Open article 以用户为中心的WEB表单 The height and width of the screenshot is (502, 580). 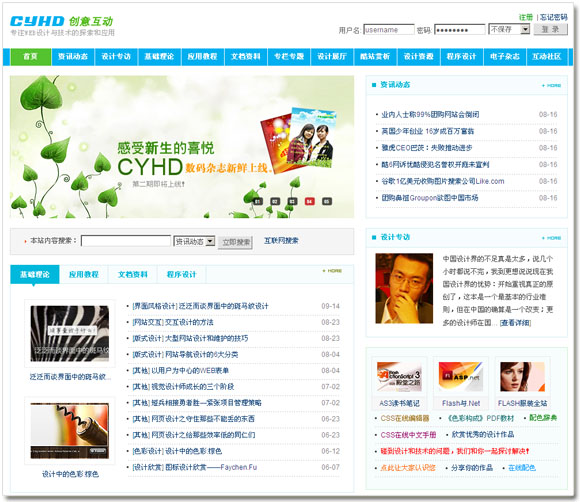[181, 371]
